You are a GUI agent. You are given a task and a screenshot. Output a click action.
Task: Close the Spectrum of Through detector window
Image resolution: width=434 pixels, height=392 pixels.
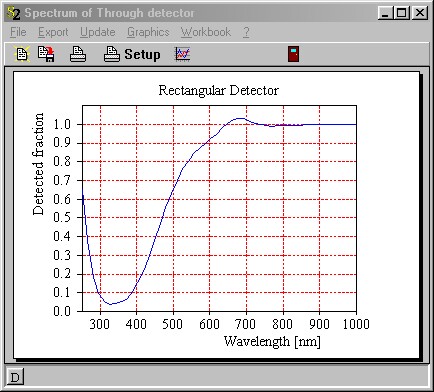point(419,13)
